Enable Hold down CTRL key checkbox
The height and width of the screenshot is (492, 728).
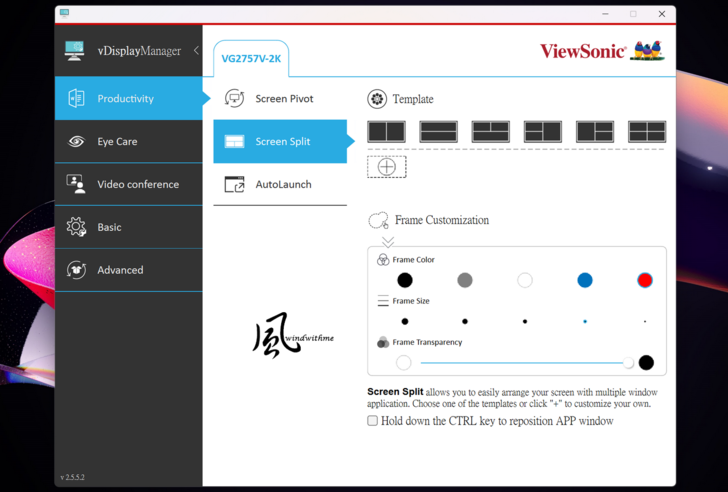[x=372, y=421]
